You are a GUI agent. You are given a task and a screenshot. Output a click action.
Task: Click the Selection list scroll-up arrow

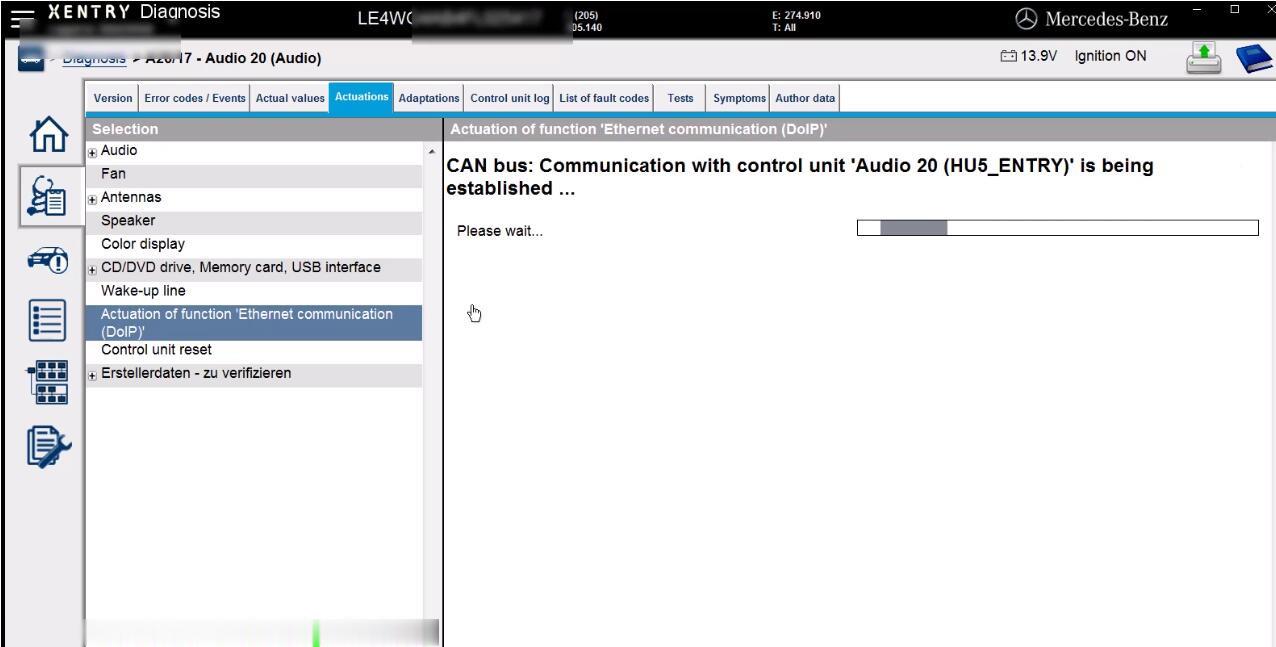(432, 151)
